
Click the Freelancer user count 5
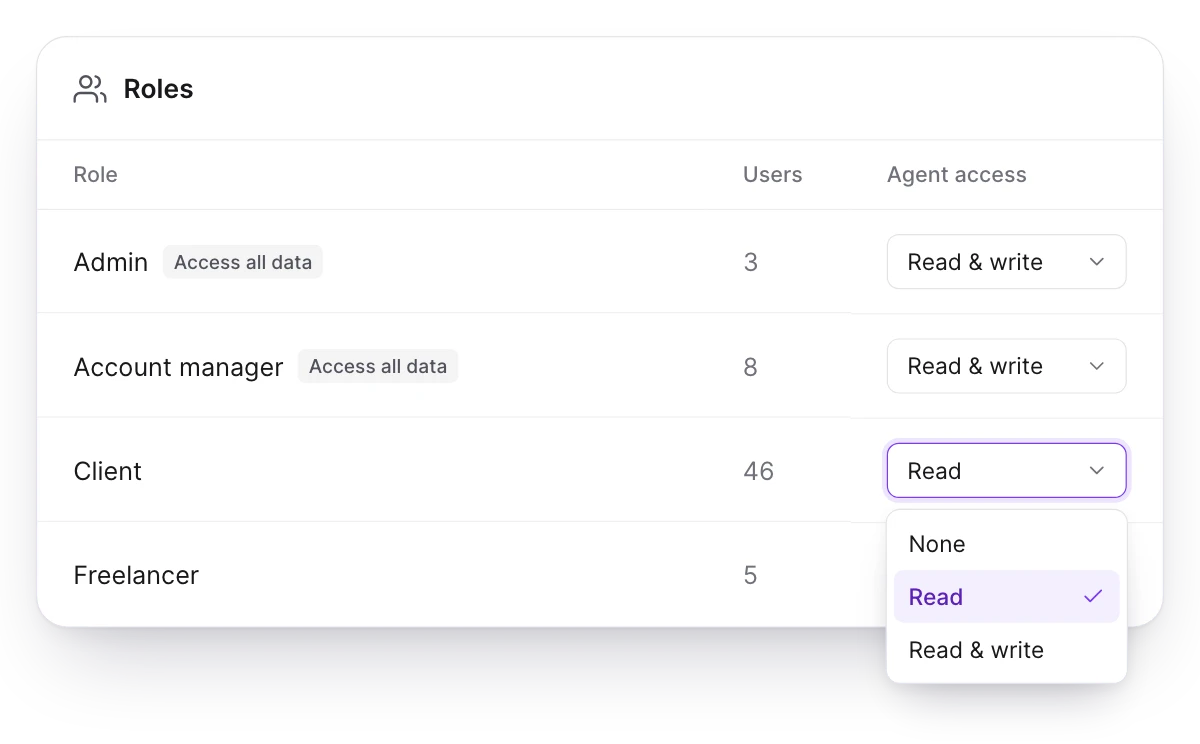click(751, 575)
